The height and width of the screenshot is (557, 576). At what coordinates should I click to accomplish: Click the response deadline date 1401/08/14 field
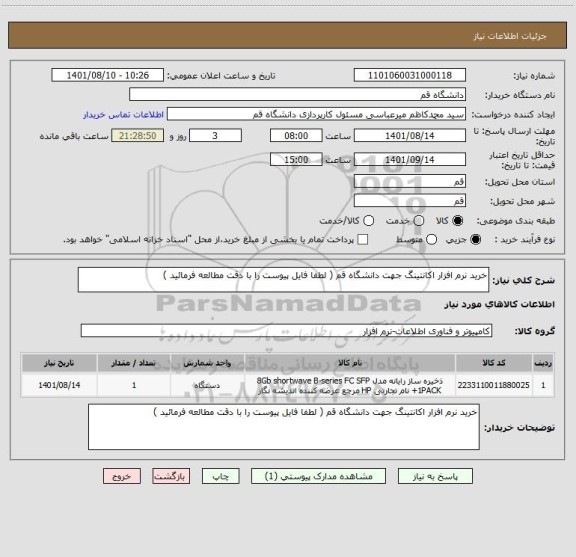coord(410,136)
